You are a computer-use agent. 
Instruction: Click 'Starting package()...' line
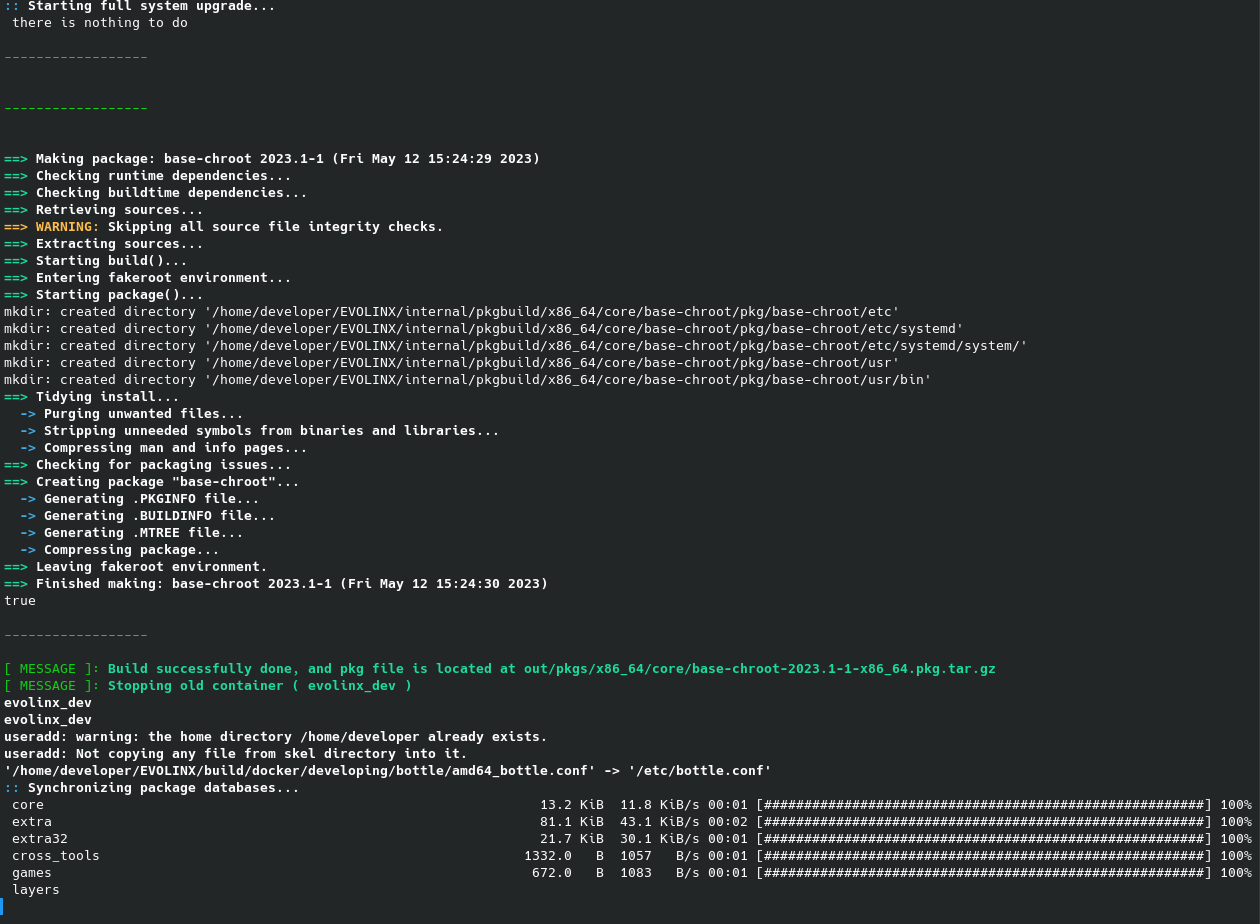[104, 294]
